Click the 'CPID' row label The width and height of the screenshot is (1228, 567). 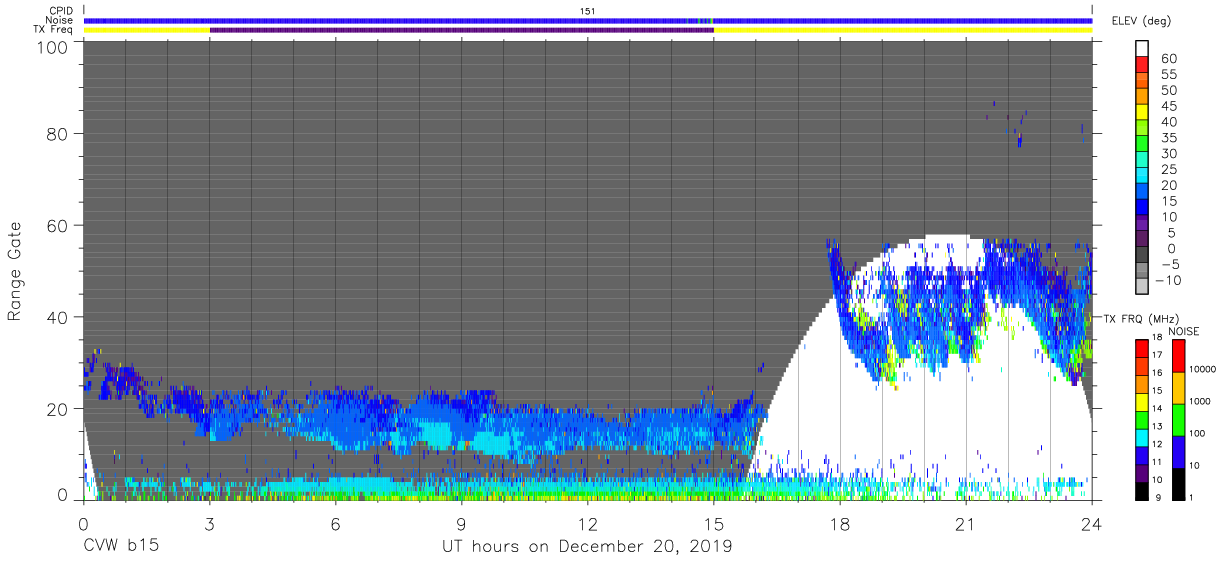click(x=61, y=11)
